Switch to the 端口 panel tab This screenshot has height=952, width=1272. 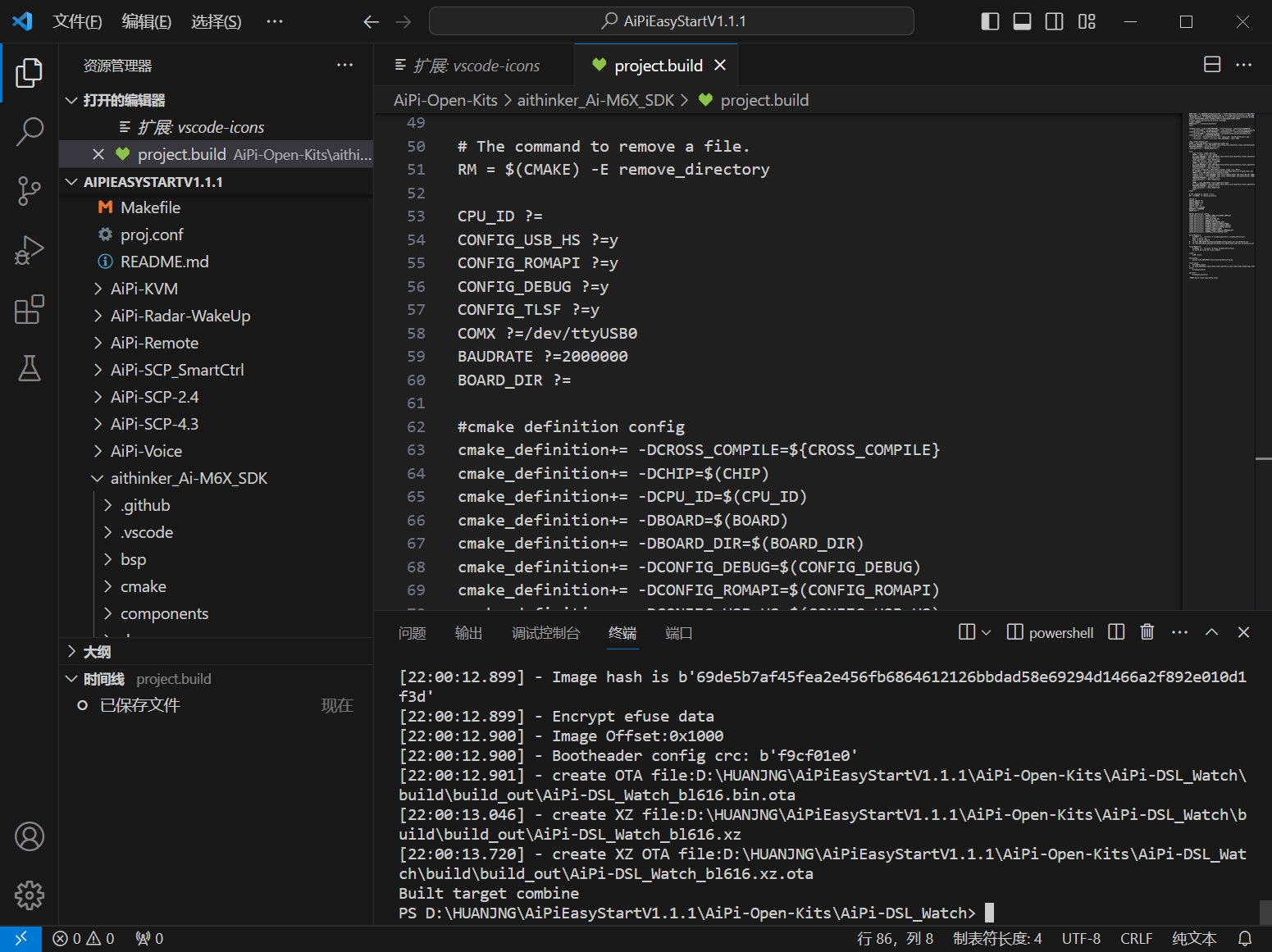tap(679, 633)
